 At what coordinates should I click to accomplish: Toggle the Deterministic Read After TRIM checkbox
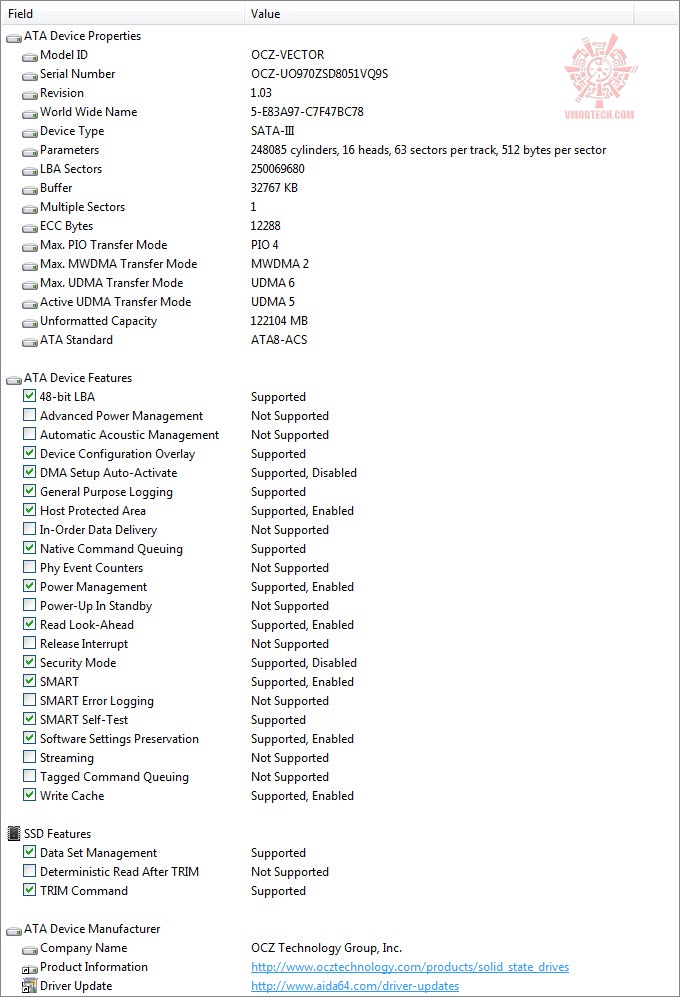point(29,870)
